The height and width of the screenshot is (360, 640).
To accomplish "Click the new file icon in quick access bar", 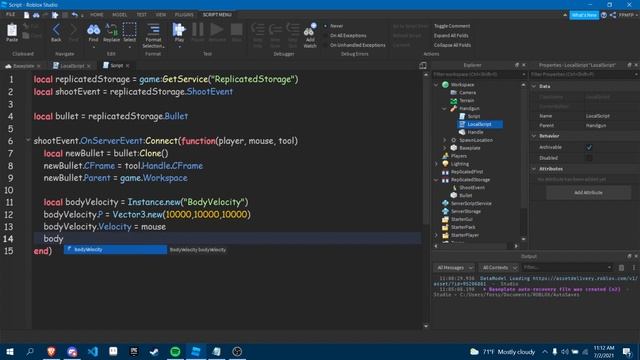I will pos(27,15).
